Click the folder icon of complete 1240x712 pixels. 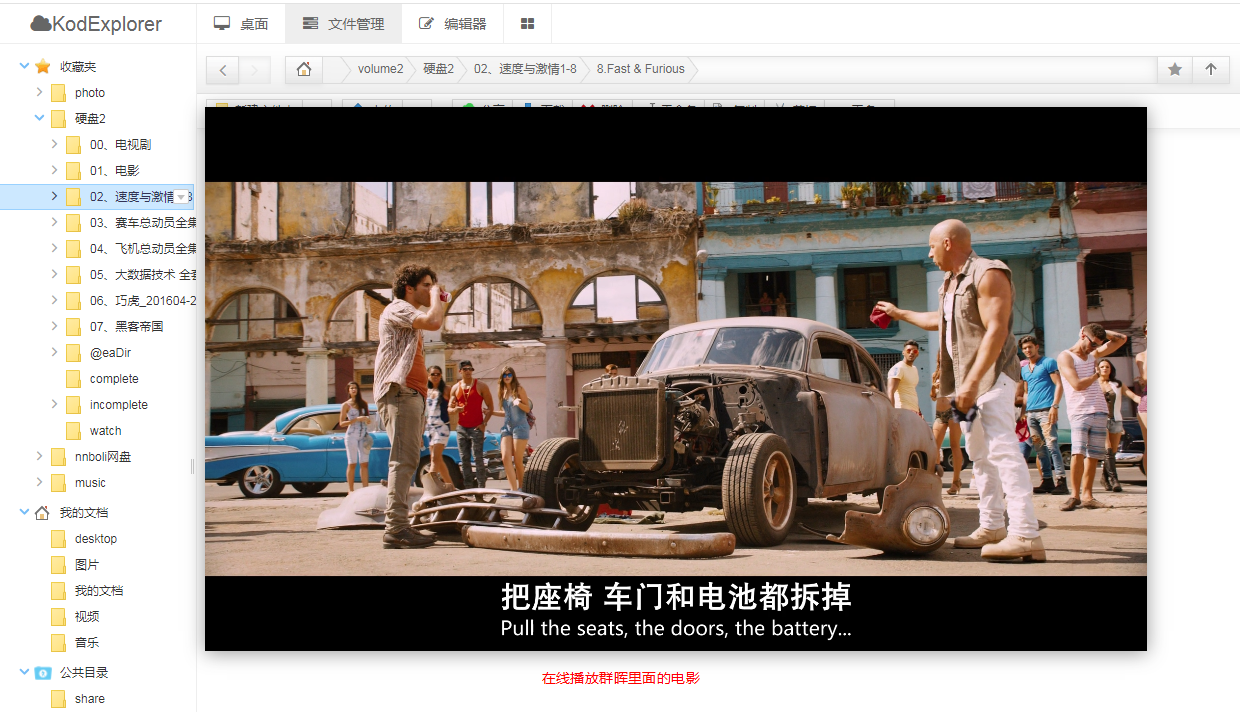tap(73, 378)
